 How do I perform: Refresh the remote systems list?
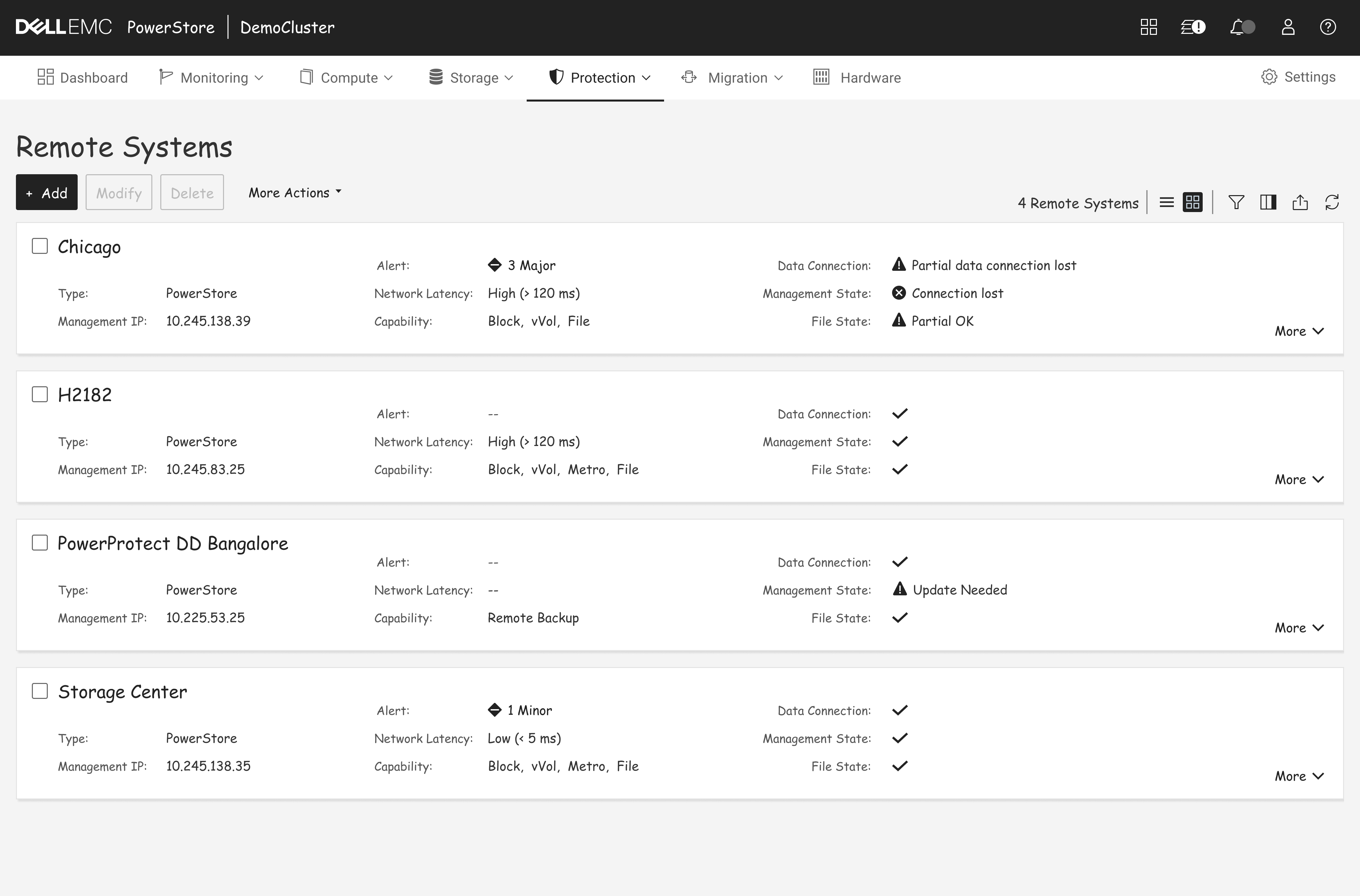pos(1332,202)
